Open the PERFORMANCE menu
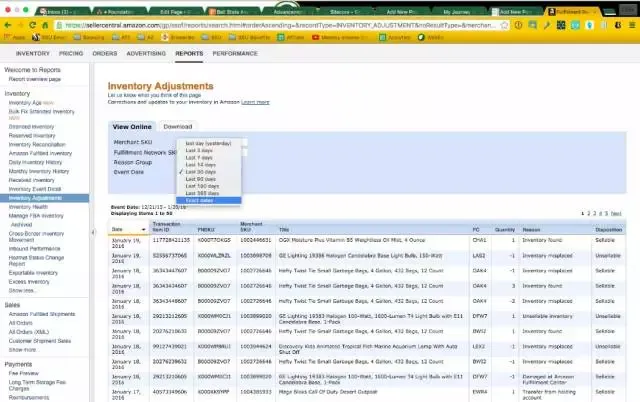Screen dimensions: 640x402 (234, 52)
